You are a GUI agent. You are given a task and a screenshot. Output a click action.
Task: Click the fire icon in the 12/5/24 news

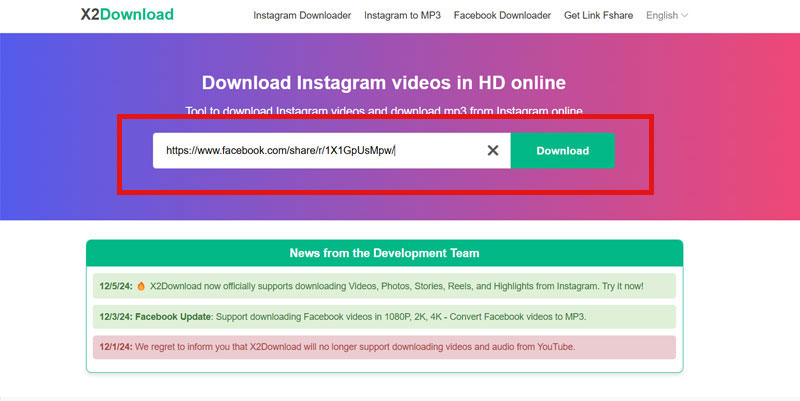141,286
